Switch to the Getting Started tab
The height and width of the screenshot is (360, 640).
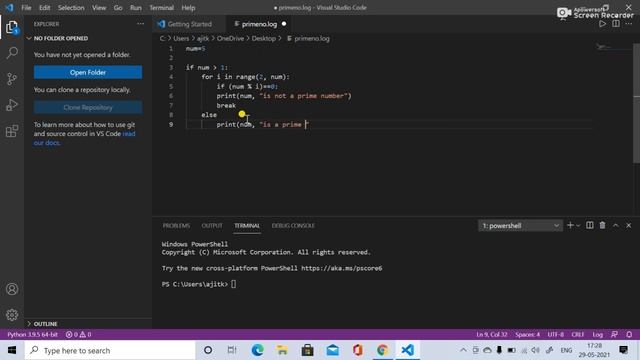189,24
